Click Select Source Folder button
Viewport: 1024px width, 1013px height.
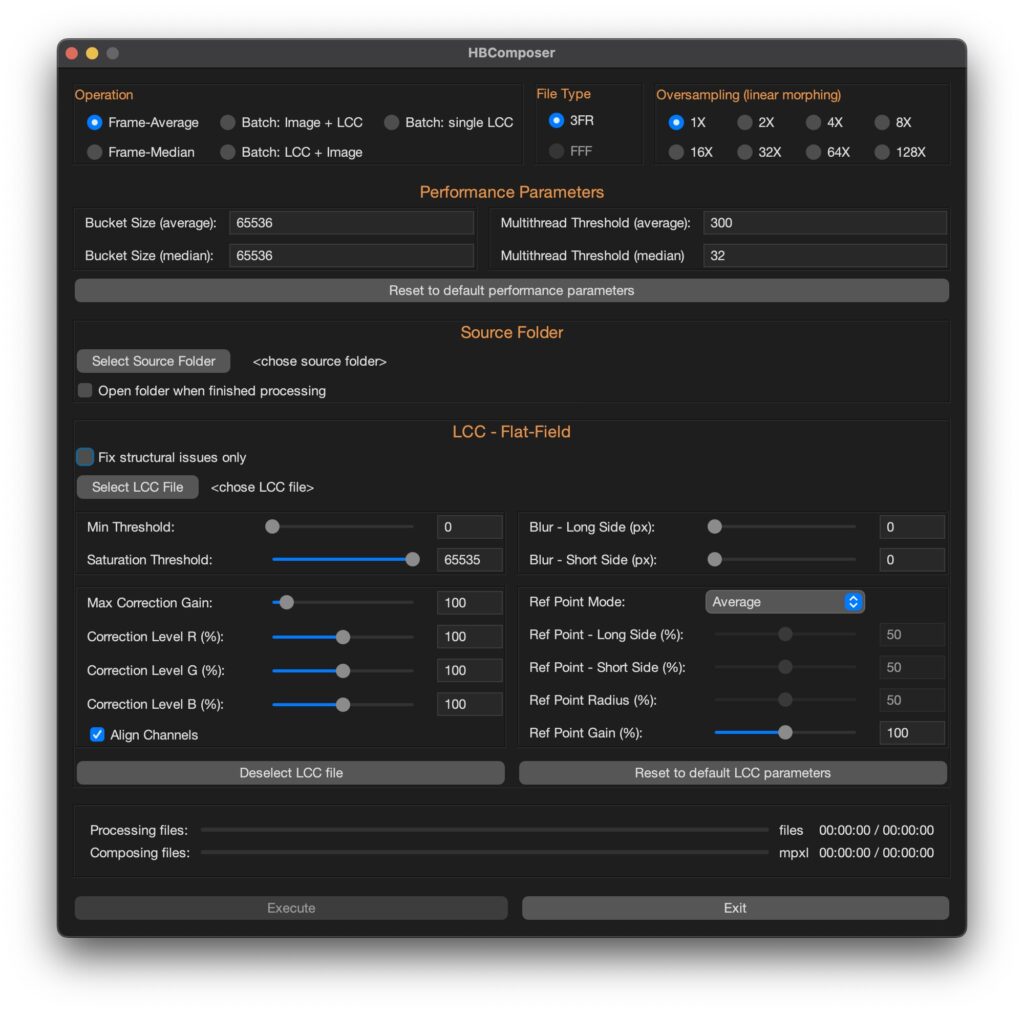pos(153,361)
